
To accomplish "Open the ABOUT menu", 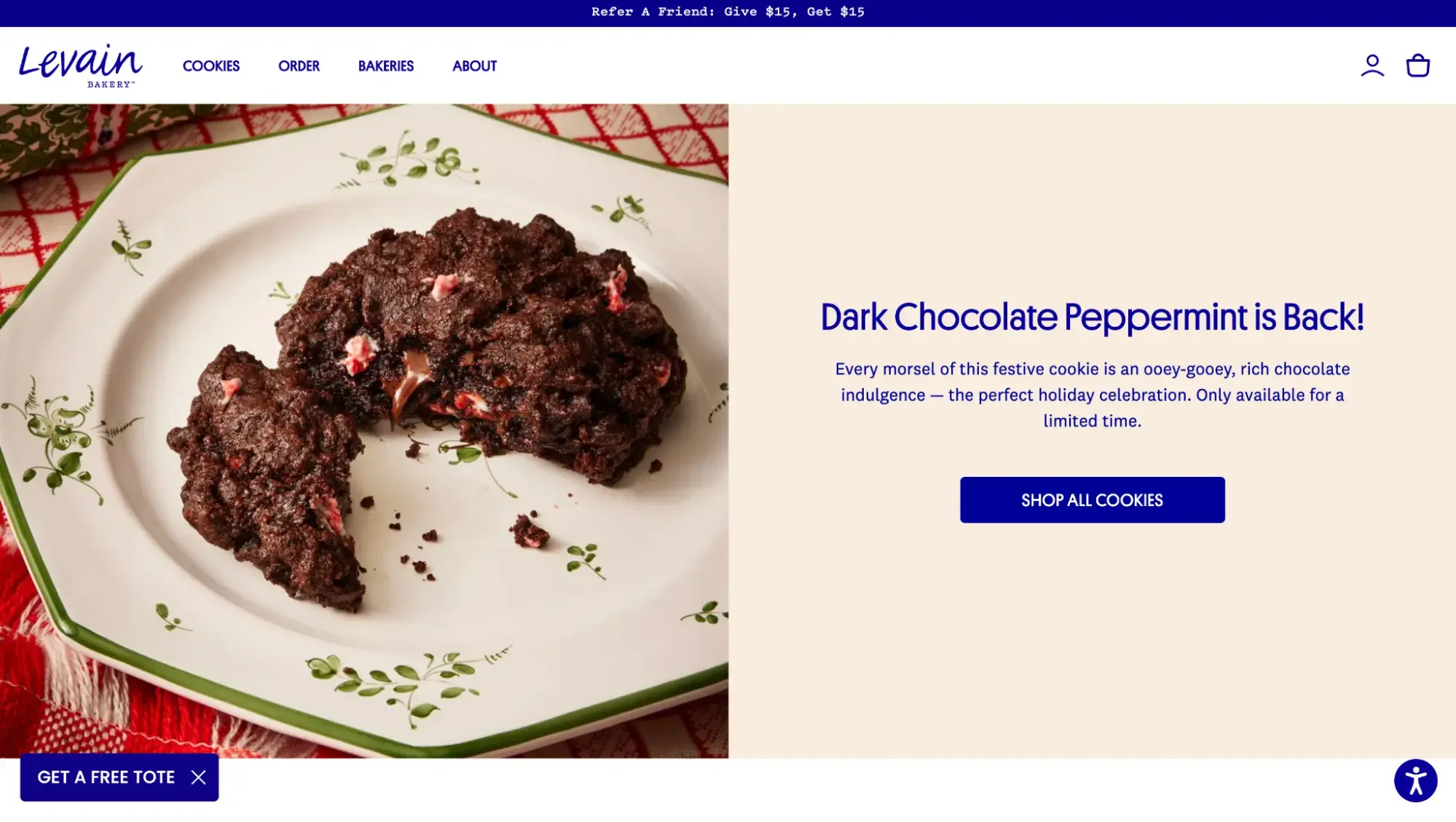I will [474, 66].
